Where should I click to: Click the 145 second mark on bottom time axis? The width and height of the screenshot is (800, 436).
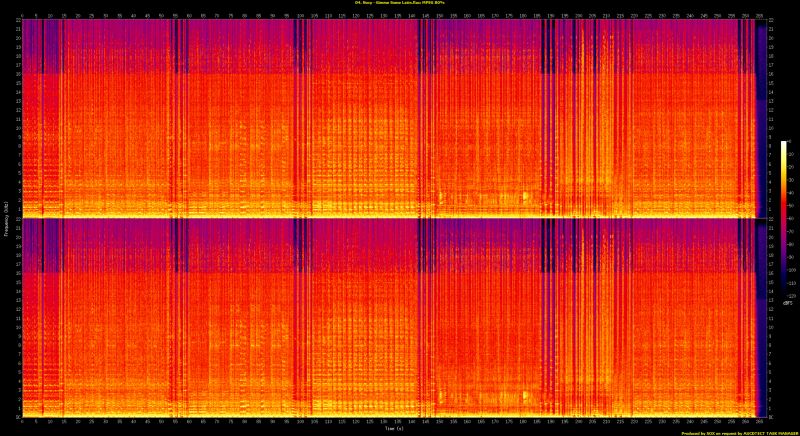[426, 422]
